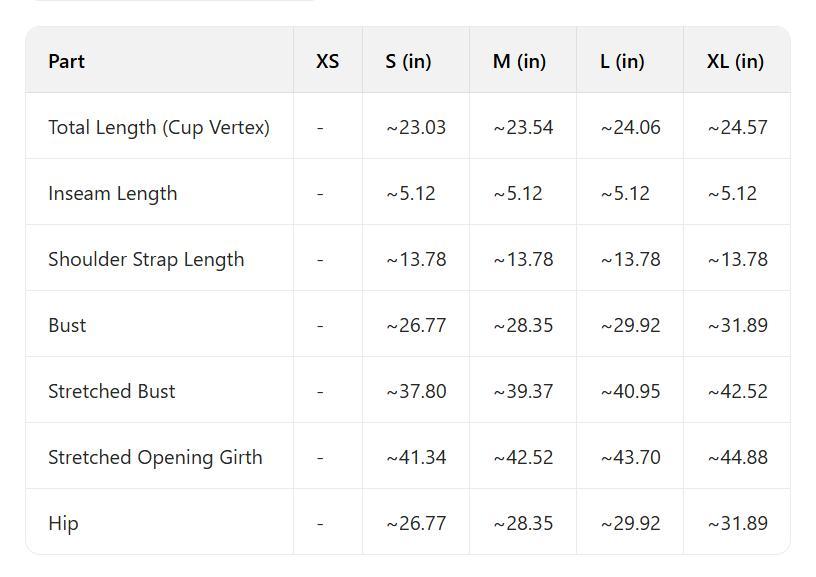816x577 pixels.
Task: Click the "S (in)" column header
Action: point(408,61)
